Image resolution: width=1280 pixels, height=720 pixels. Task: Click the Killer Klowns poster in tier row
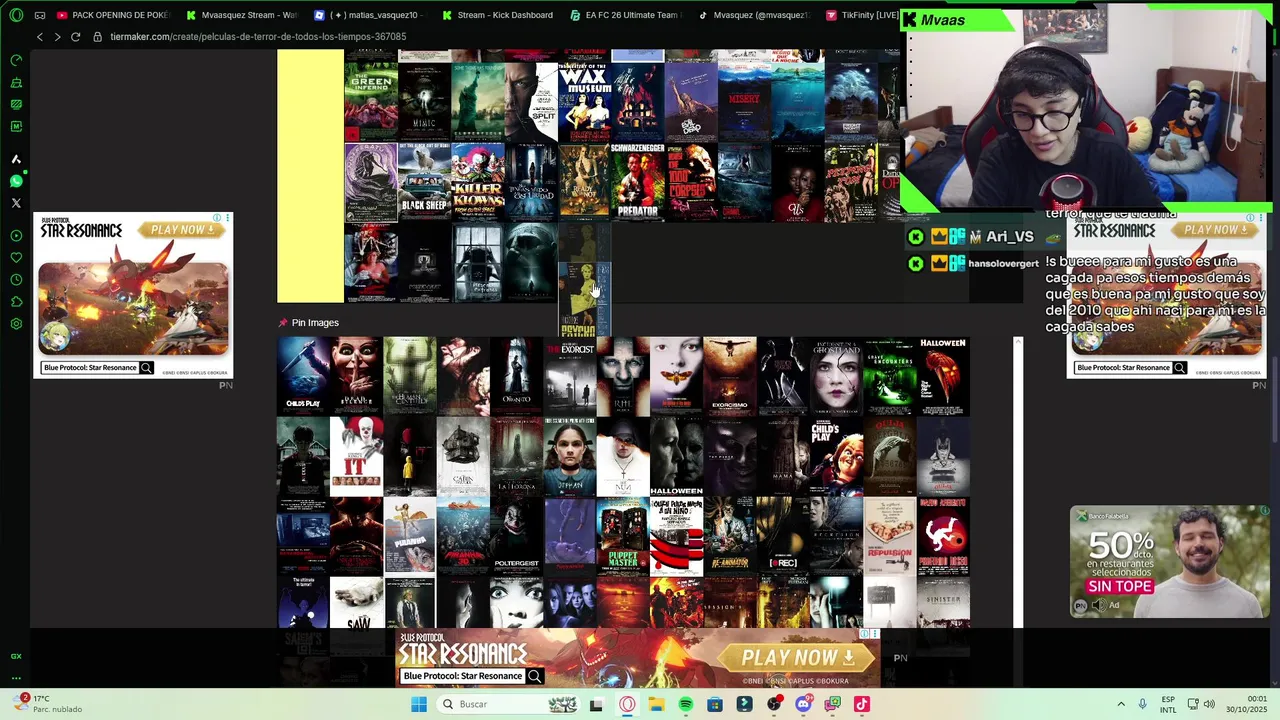click(x=478, y=182)
